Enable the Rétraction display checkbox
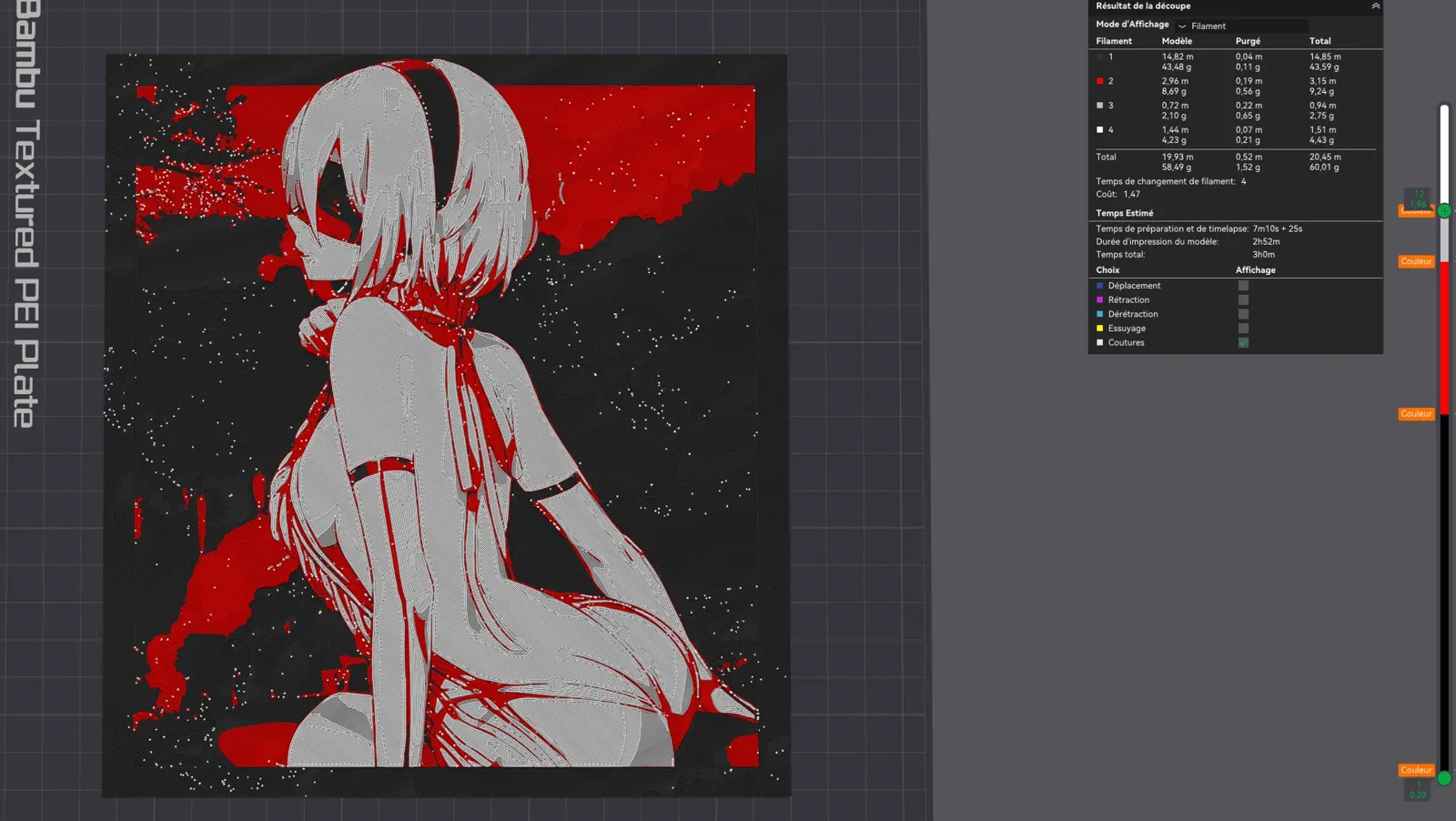Screen dimensions: 1456x821 point(1243,299)
